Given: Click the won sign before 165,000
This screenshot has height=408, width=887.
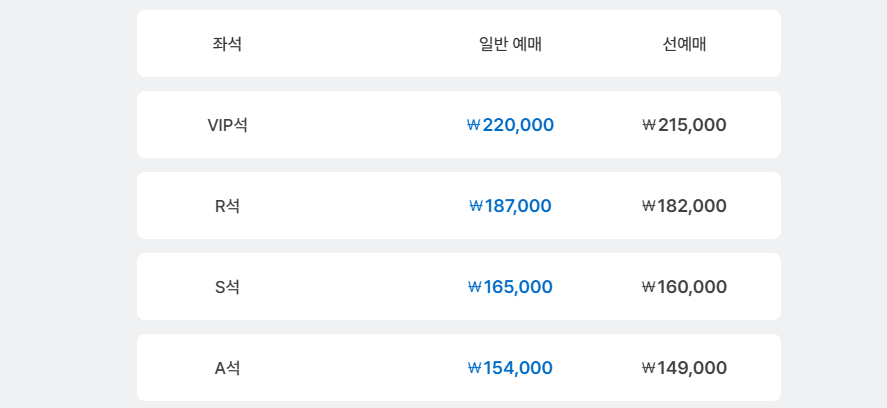Looking at the screenshot, I should (475, 287).
